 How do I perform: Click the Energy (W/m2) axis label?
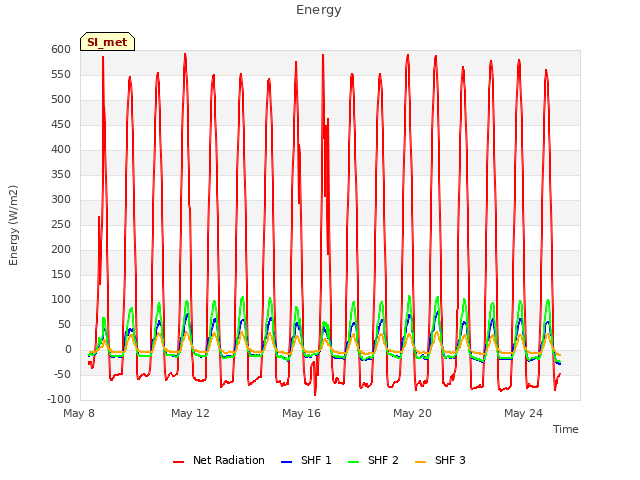click(x=13, y=225)
